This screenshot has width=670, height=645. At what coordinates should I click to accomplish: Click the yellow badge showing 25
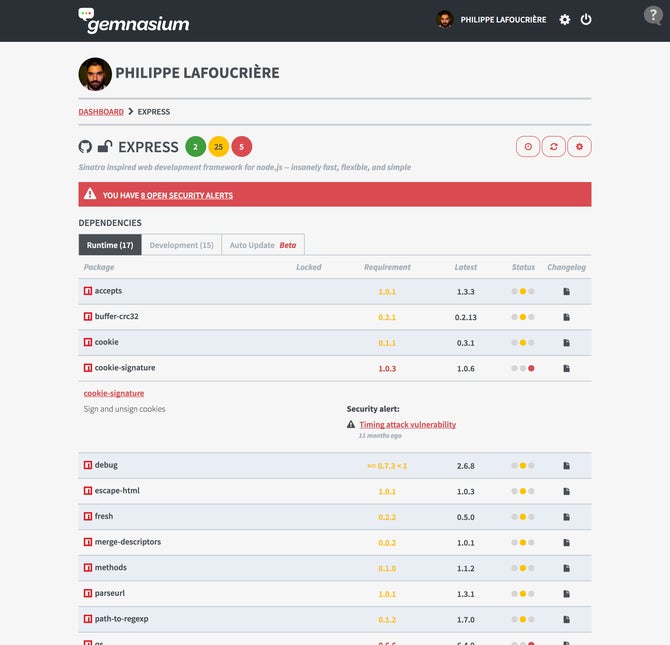click(218, 147)
